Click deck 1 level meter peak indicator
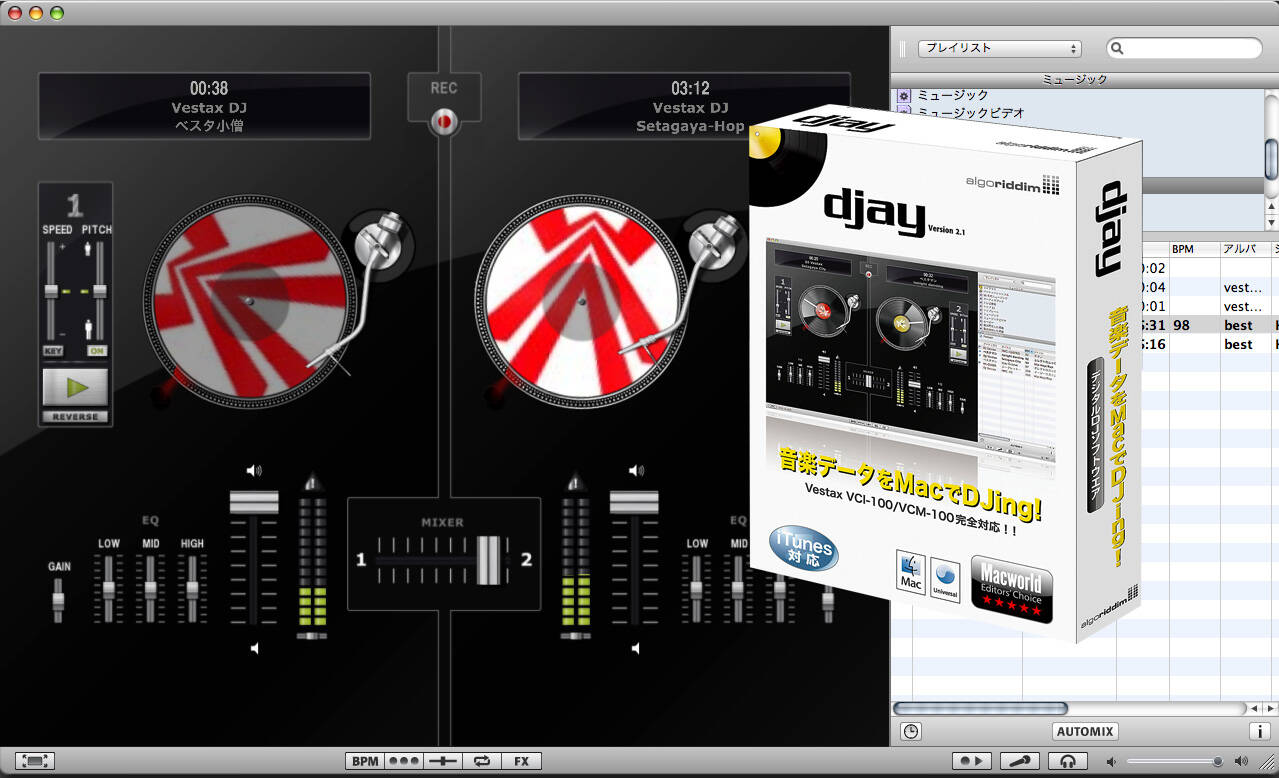Viewport: 1279px width, 778px height. (313, 480)
